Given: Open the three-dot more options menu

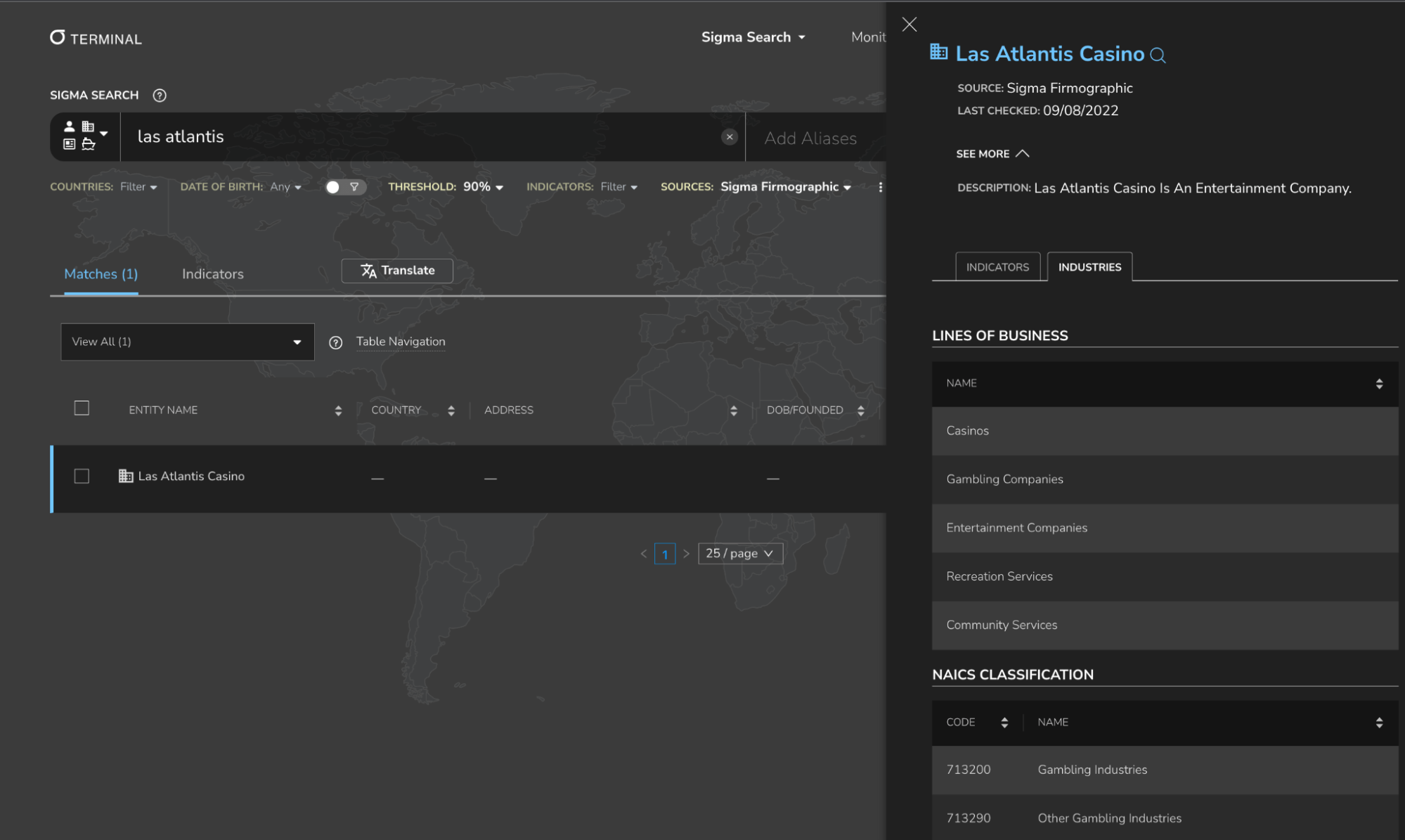Looking at the screenshot, I should (880, 187).
